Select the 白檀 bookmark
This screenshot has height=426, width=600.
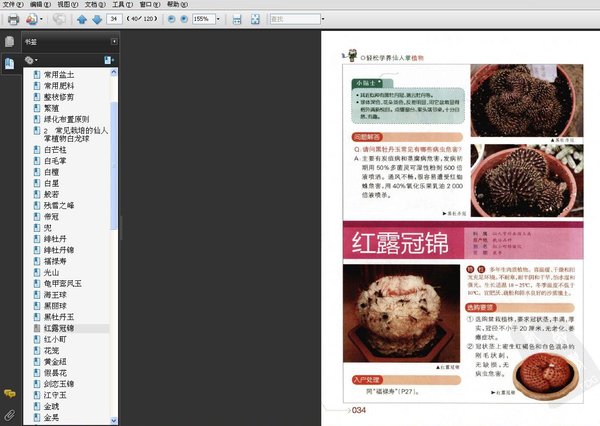[x=51, y=172]
